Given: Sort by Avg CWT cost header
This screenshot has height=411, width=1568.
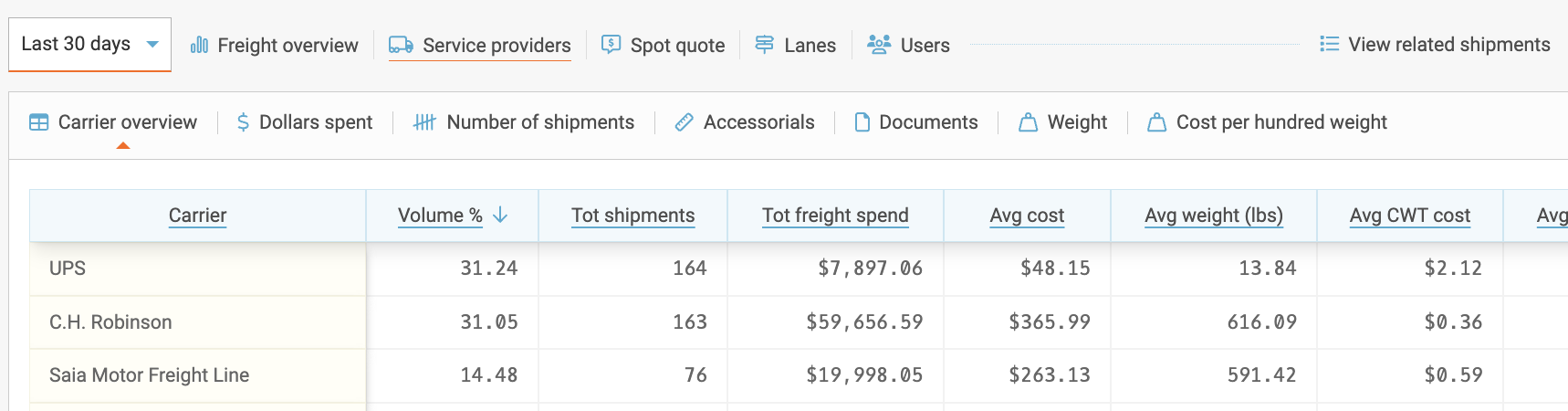Looking at the screenshot, I should click(x=1409, y=216).
